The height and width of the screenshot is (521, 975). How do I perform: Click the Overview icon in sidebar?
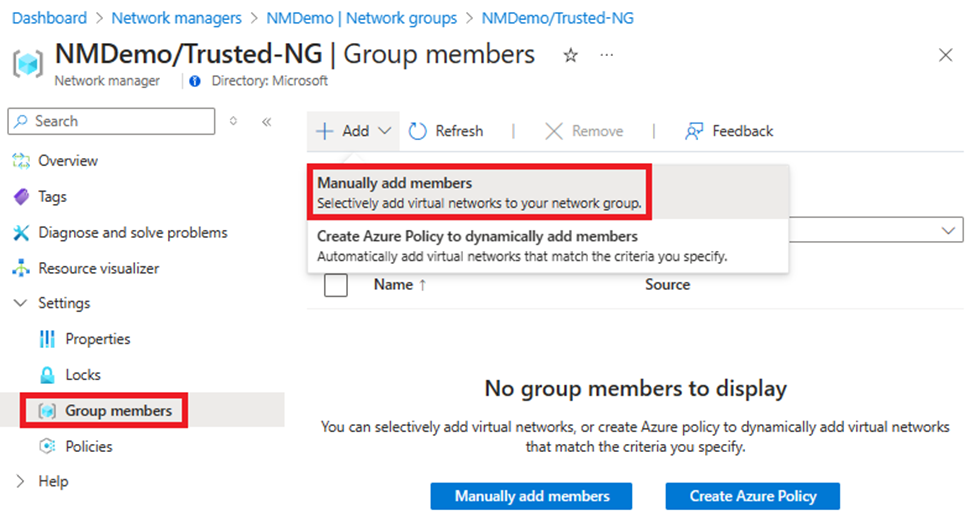pyautogui.click(x=21, y=161)
